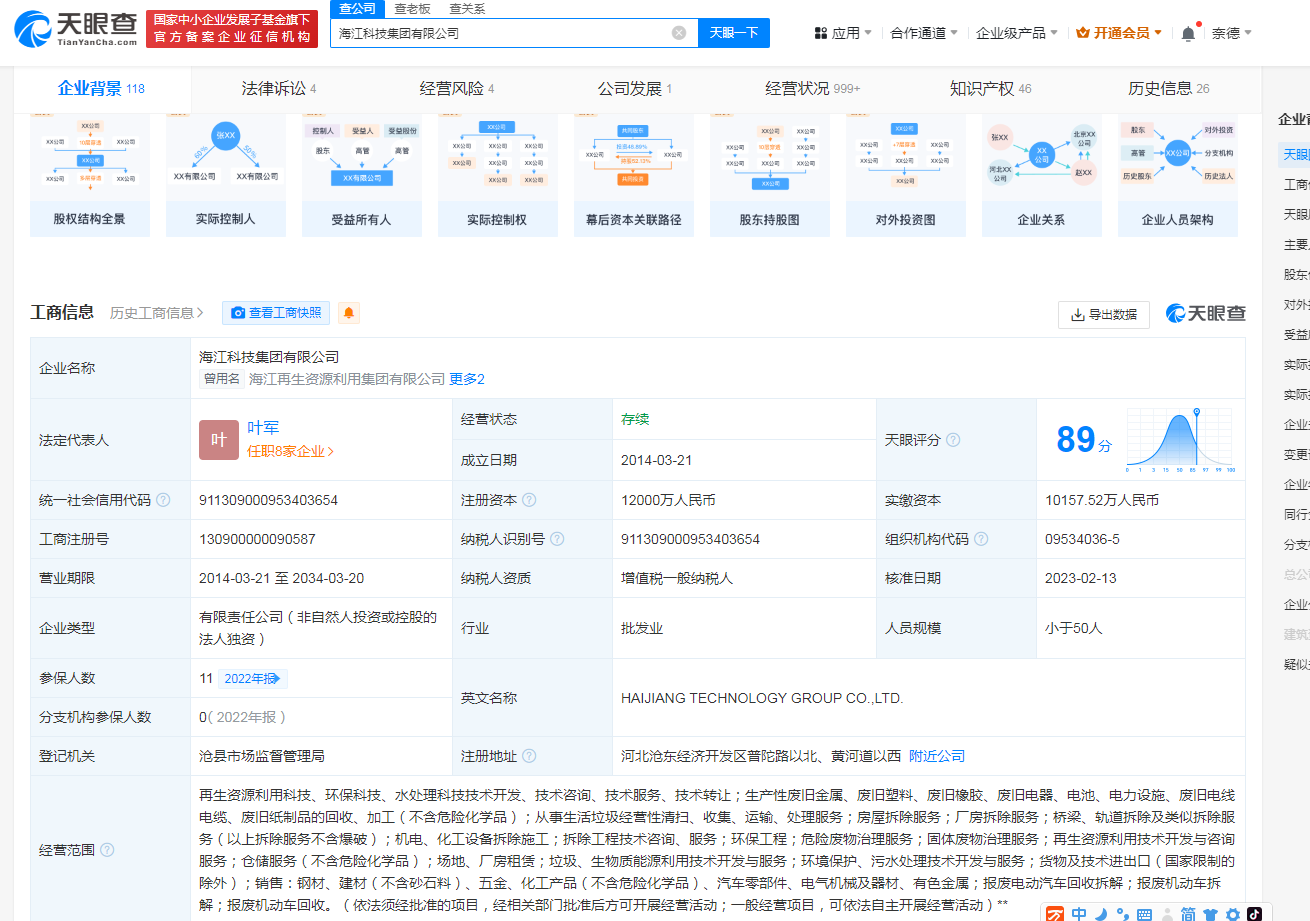
Task: Click the orange alert bell beside 查看工商快照
Action: tap(349, 313)
